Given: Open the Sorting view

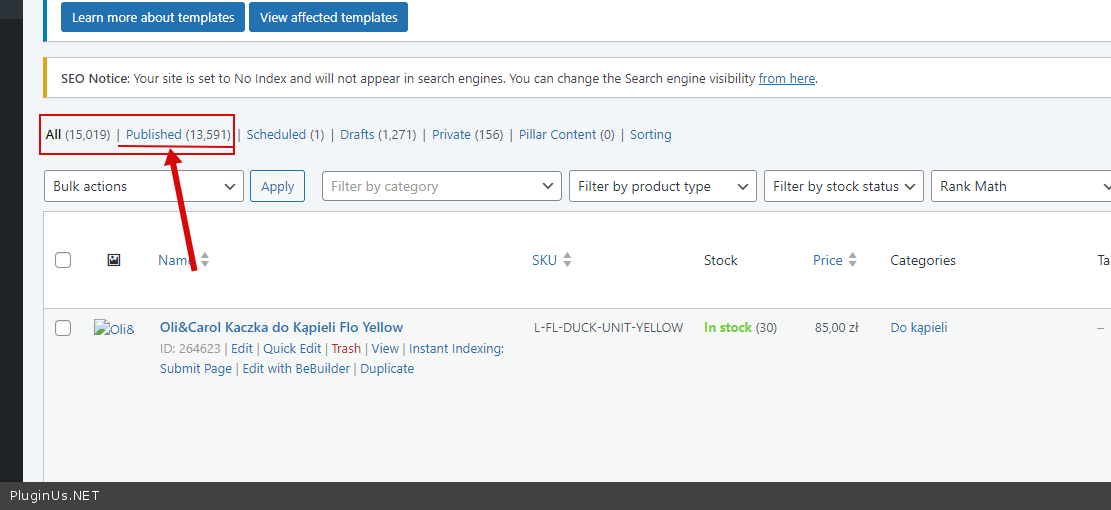Looking at the screenshot, I should tap(650, 135).
